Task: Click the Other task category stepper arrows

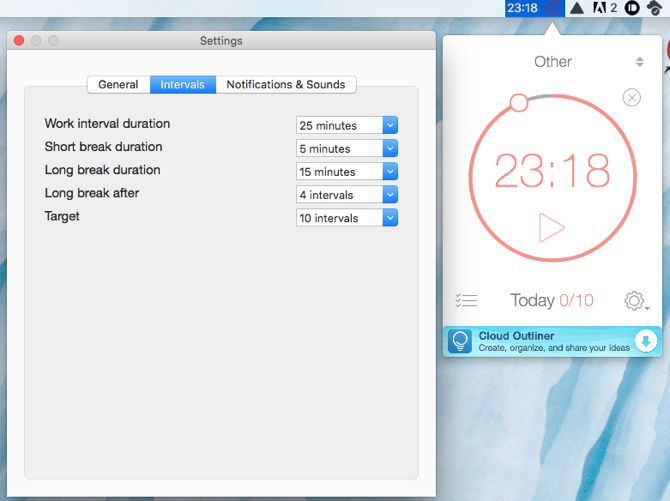Action: (640, 62)
